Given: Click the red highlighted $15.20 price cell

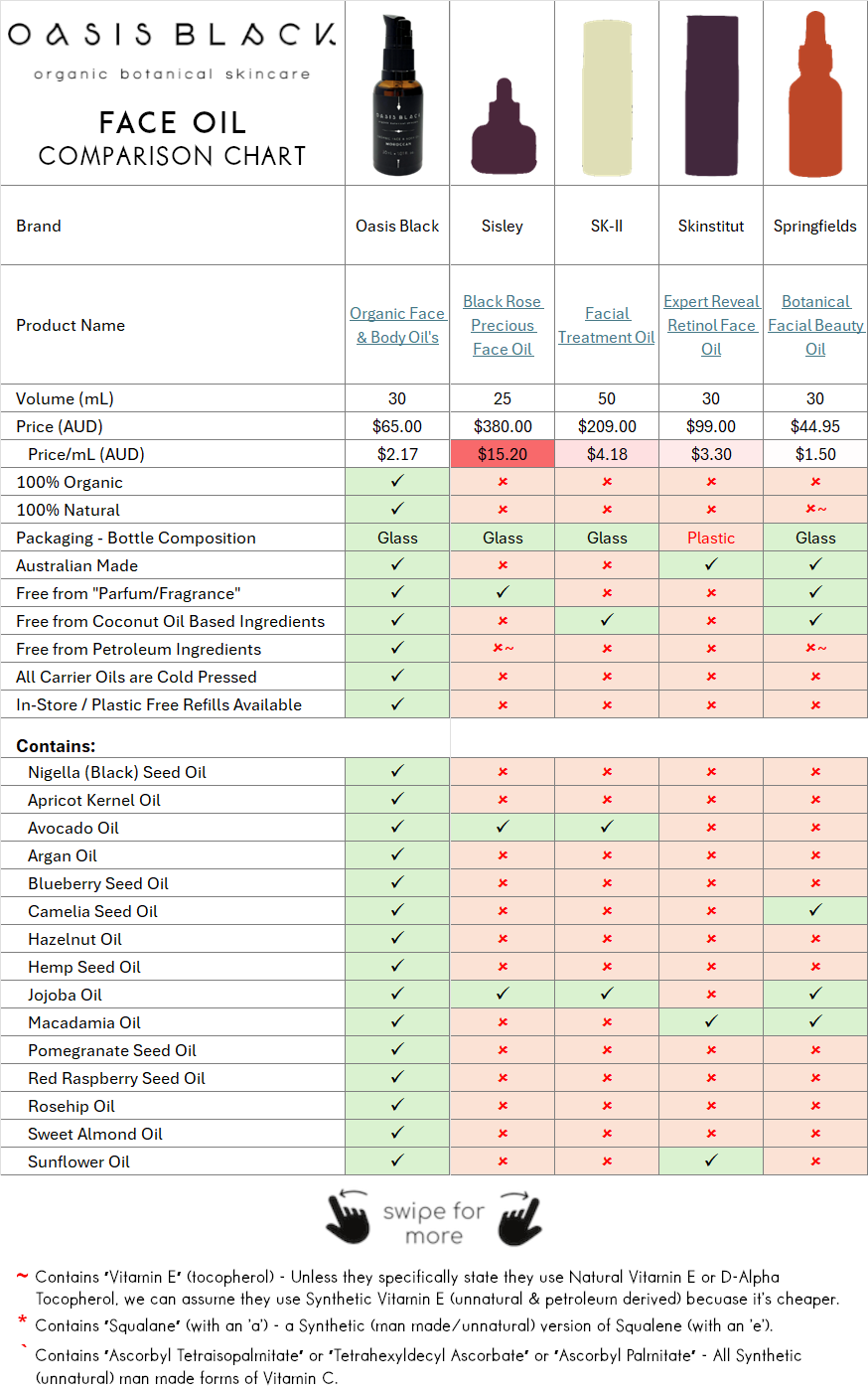Looking at the screenshot, I should click(x=502, y=453).
